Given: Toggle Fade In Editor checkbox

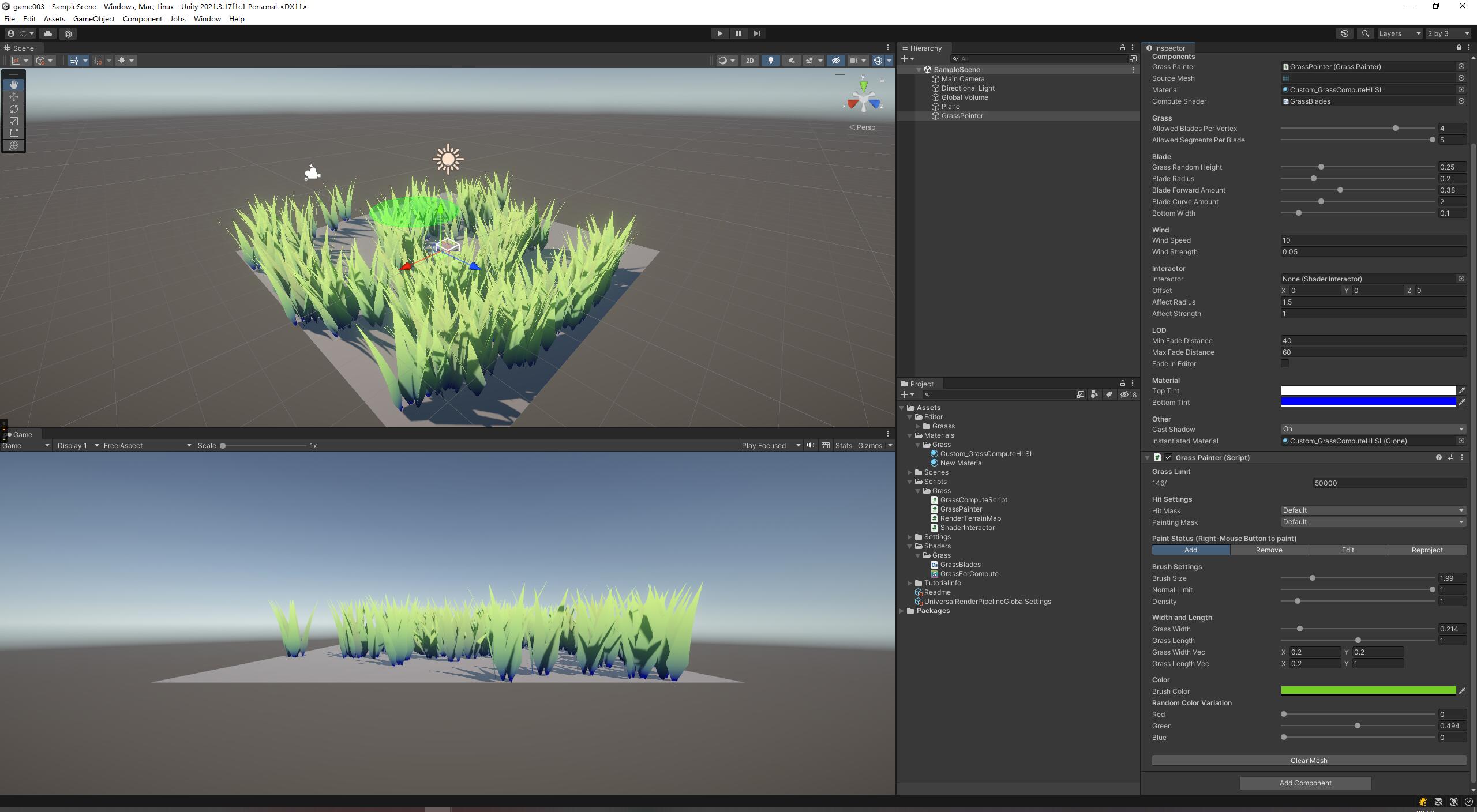Looking at the screenshot, I should [1285, 363].
